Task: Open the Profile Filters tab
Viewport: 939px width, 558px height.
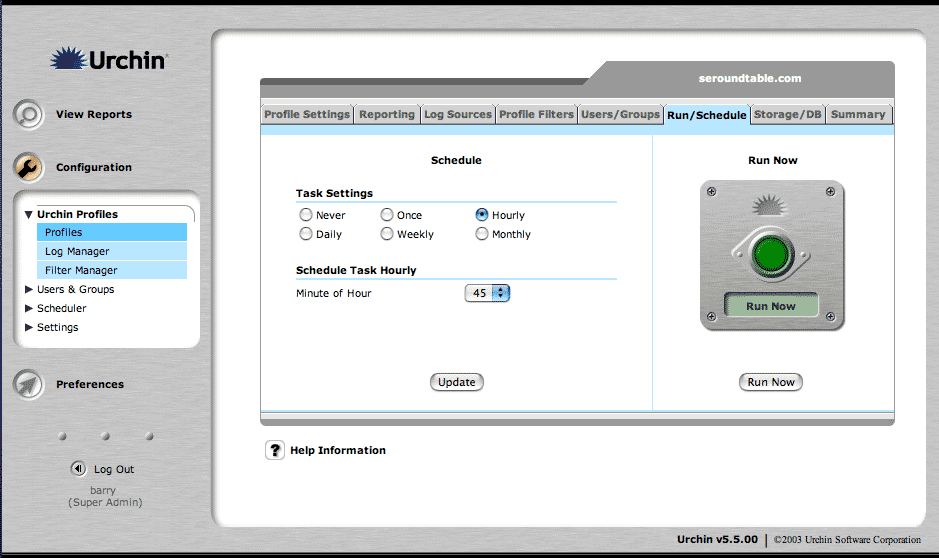Action: [537, 114]
